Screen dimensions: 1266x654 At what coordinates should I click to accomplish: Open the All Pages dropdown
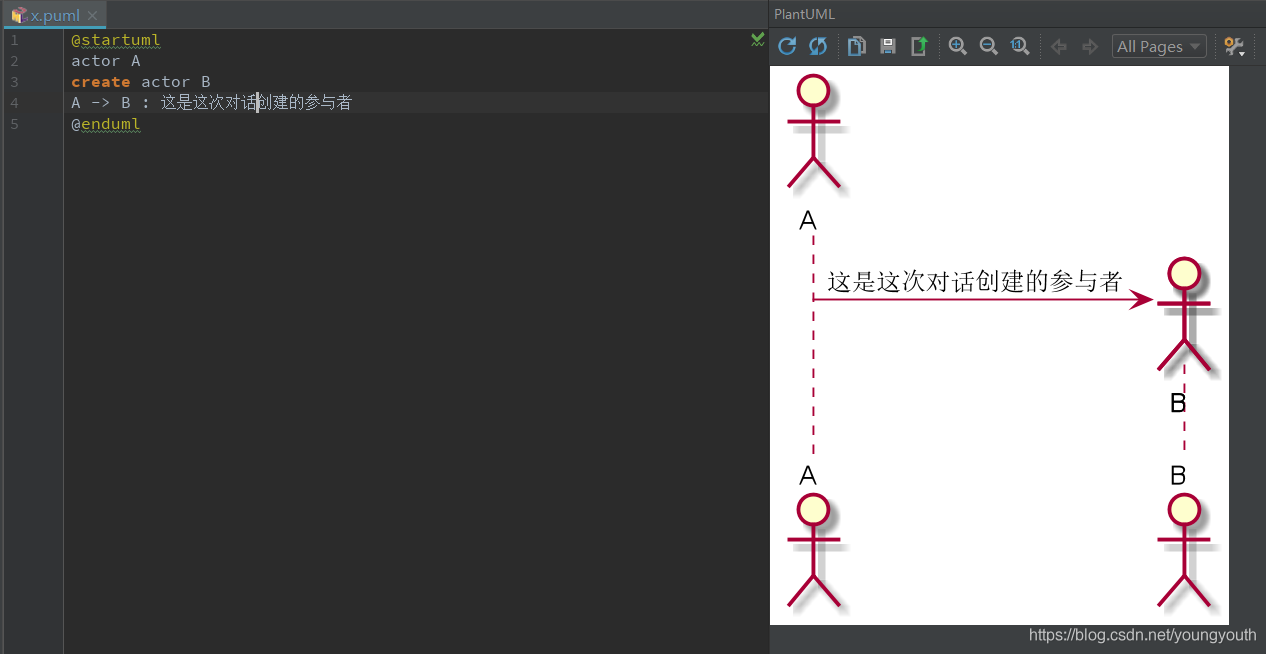tap(1159, 46)
